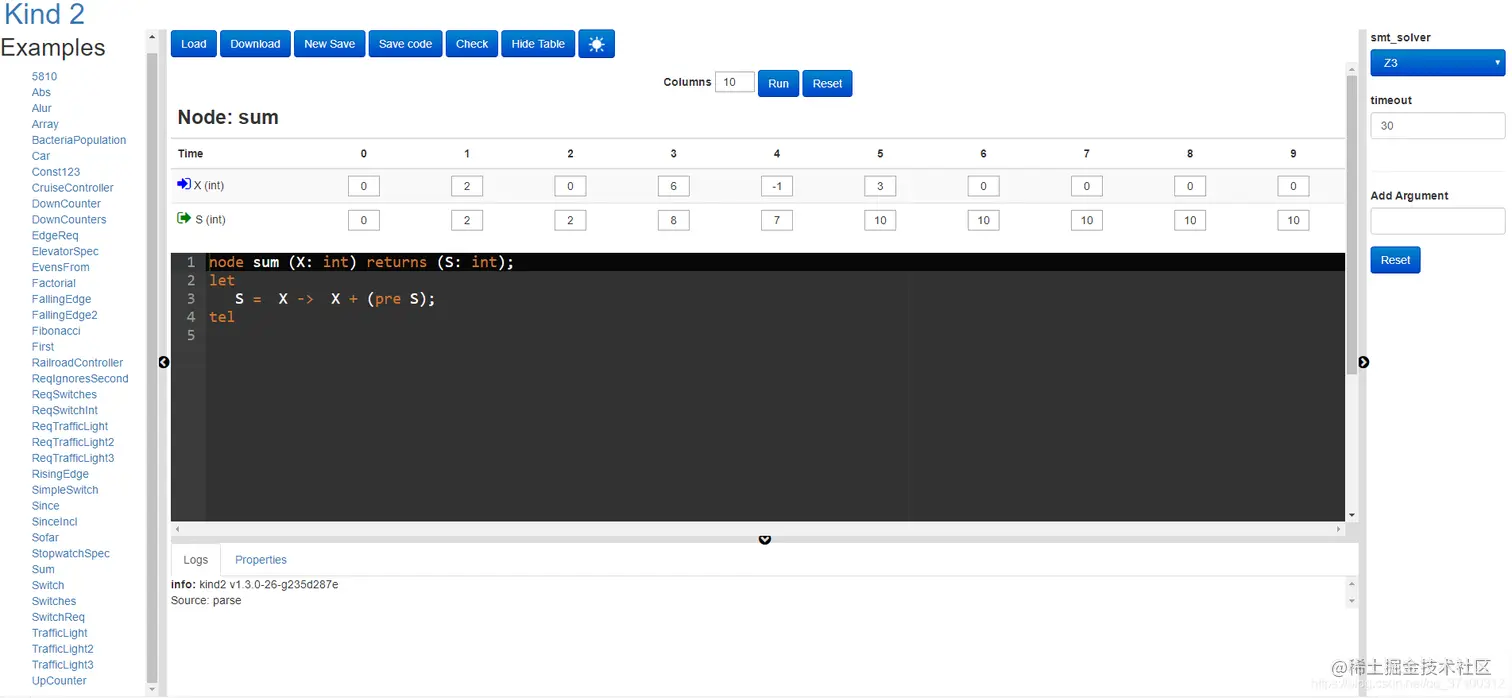1512x698 pixels.
Task: Switch to the Properties tab
Action: point(261,560)
